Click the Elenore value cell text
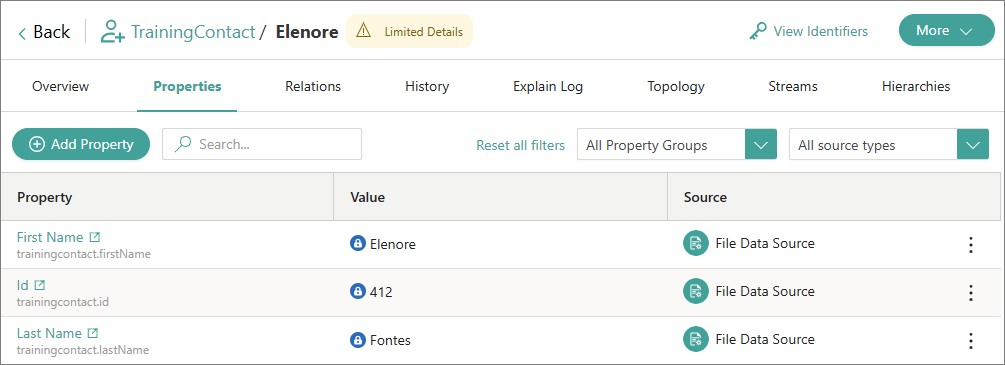 393,244
